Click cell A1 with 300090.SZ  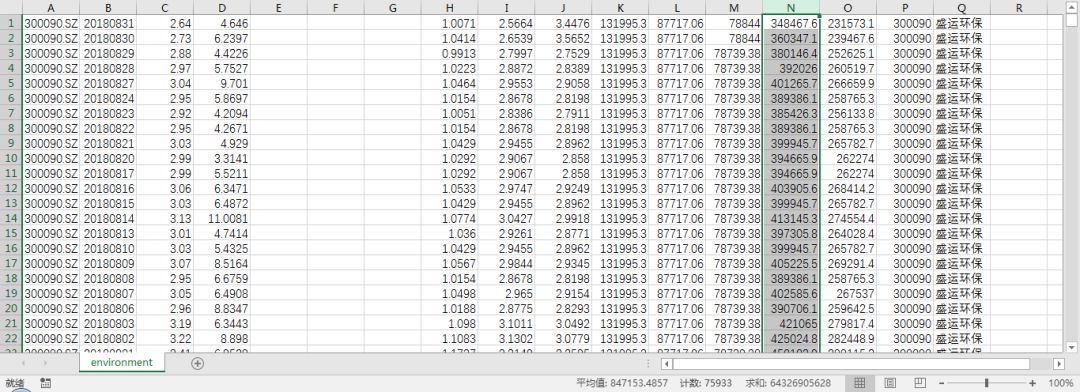tap(51, 23)
